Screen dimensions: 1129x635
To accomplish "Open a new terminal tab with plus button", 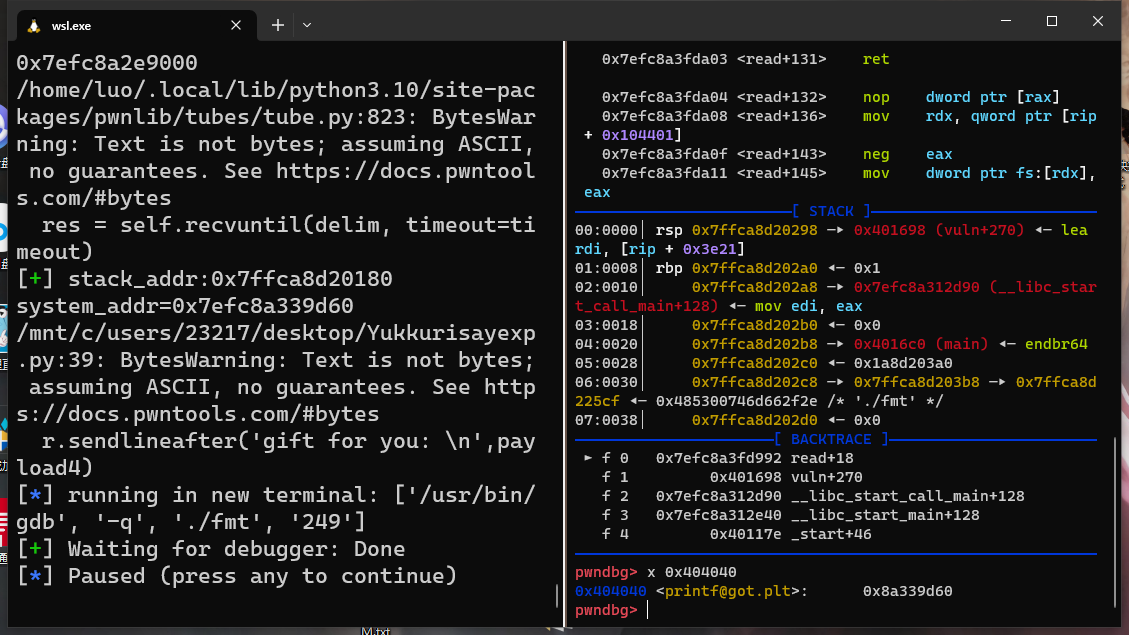I will [278, 25].
